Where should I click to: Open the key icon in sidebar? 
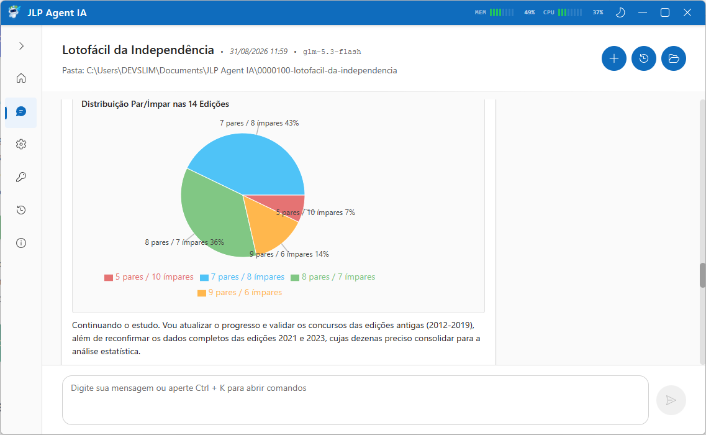(x=21, y=177)
